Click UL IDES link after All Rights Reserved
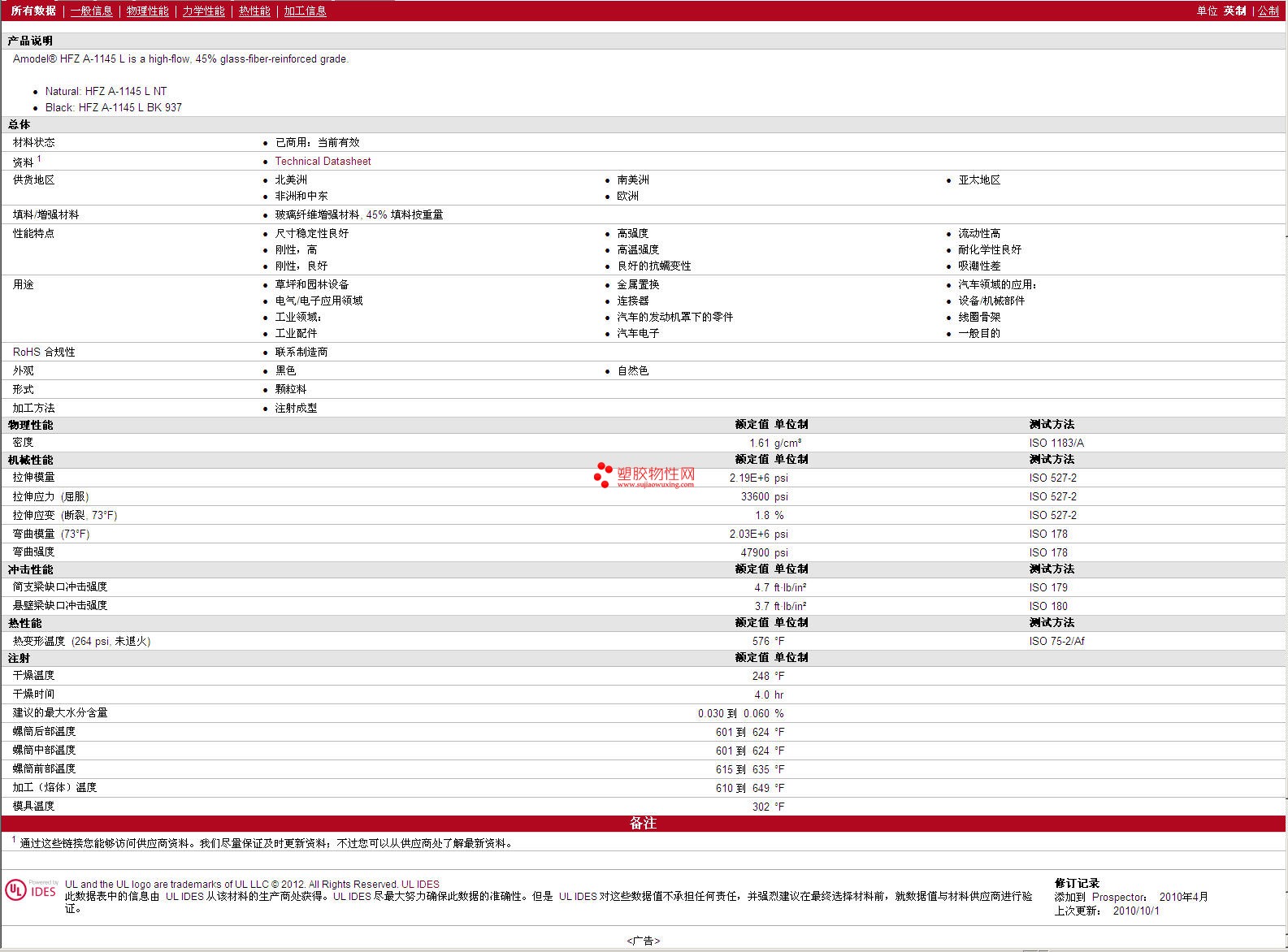 420,884
